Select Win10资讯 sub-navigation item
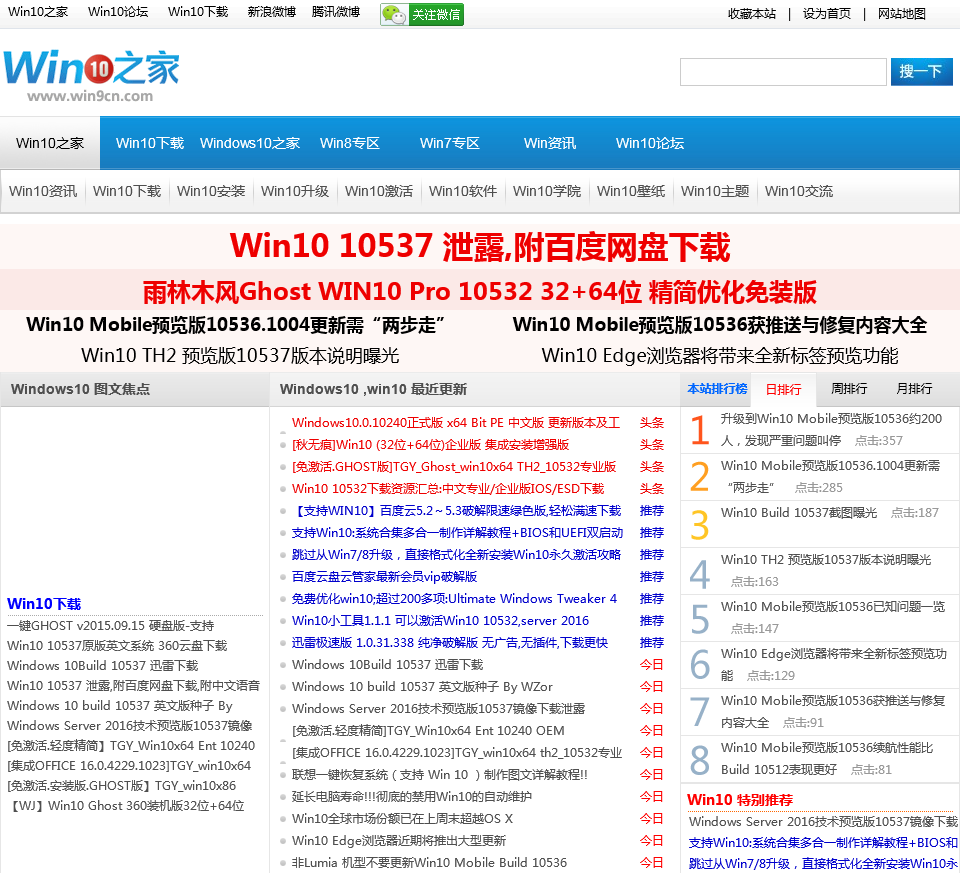Screen dimensions: 960x873 coord(43,191)
